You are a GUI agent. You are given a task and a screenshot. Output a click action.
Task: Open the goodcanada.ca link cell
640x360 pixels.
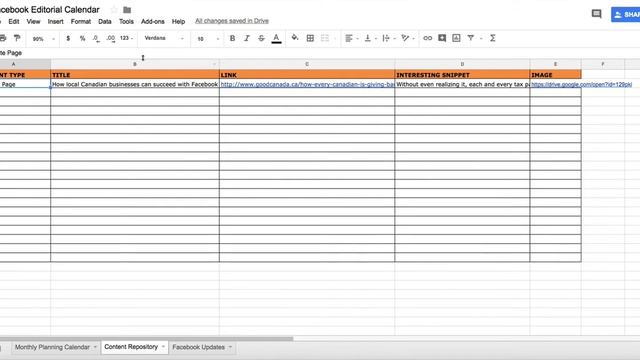pyautogui.click(x=307, y=84)
